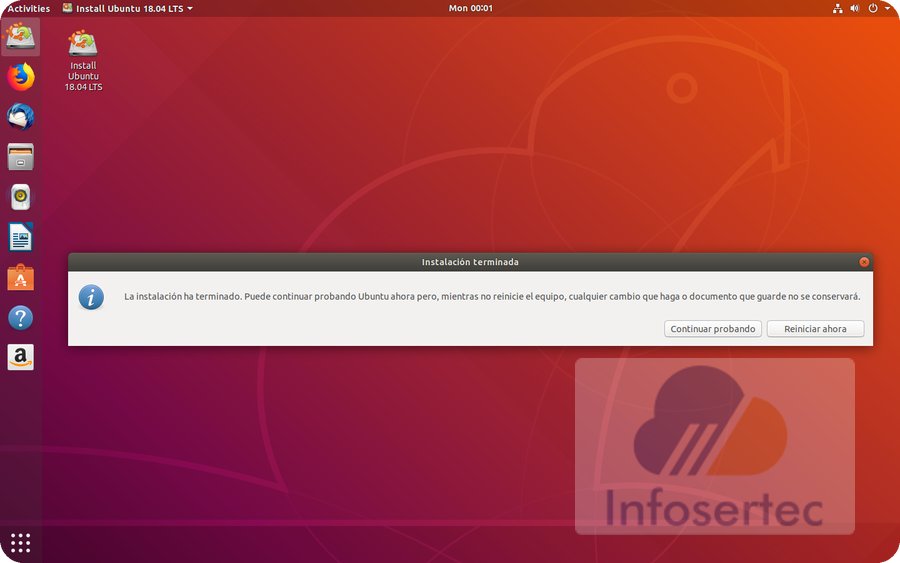Screen dimensions: 900x563
Task: Open the clock calendar showing Mon 00:01
Action: [x=472, y=8]
